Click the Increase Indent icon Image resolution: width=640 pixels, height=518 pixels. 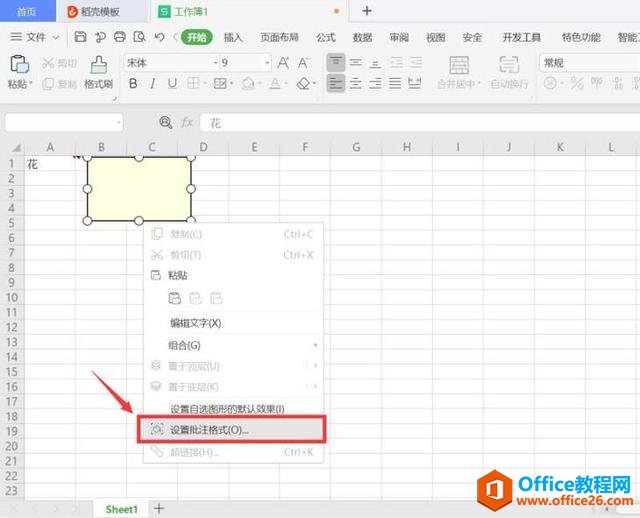pos(416,62)
